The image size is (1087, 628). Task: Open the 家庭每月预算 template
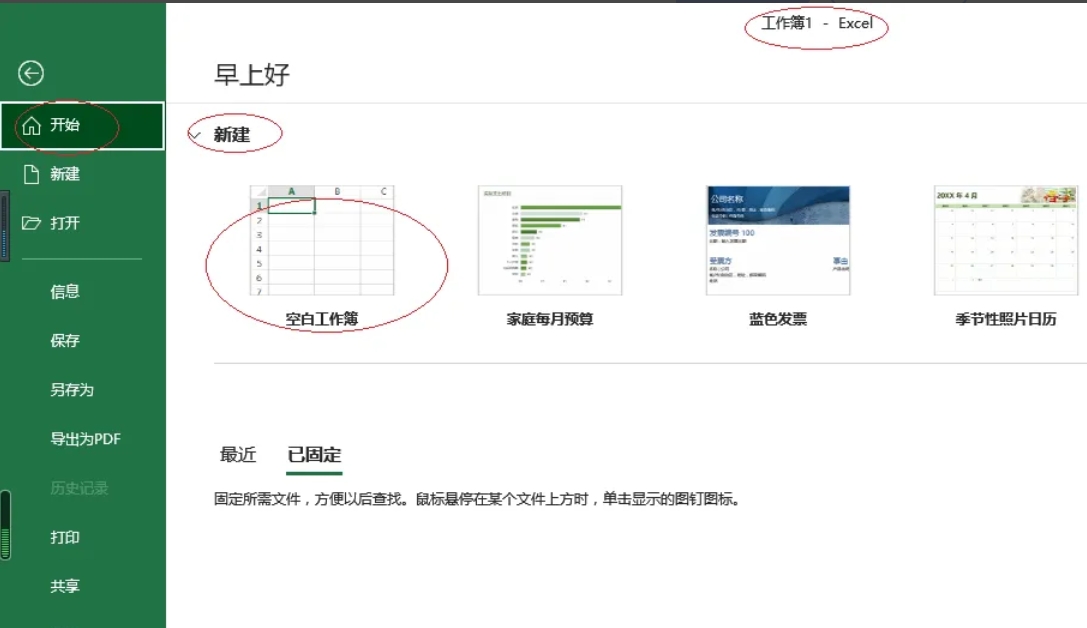click(x=549, y=240)
